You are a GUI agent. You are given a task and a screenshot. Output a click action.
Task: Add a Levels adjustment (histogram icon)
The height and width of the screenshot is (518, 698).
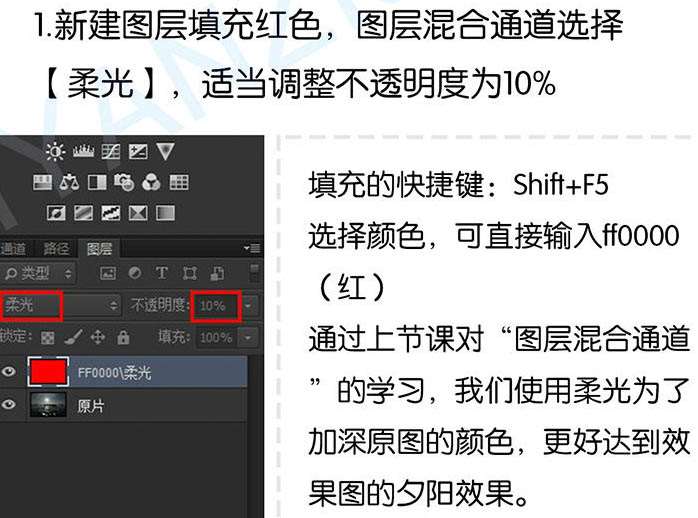pyautogui.click(x=83, y=151)
